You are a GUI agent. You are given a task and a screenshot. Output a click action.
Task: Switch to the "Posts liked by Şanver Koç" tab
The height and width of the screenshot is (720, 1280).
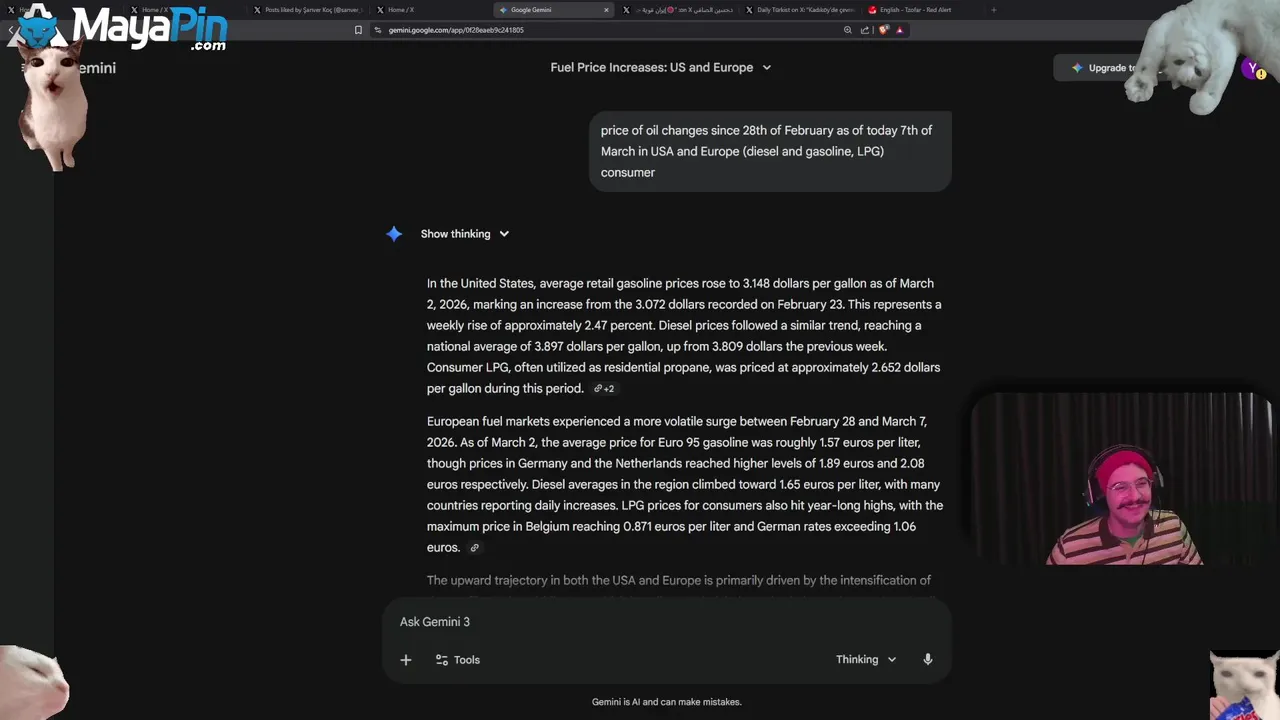[310, 10]
